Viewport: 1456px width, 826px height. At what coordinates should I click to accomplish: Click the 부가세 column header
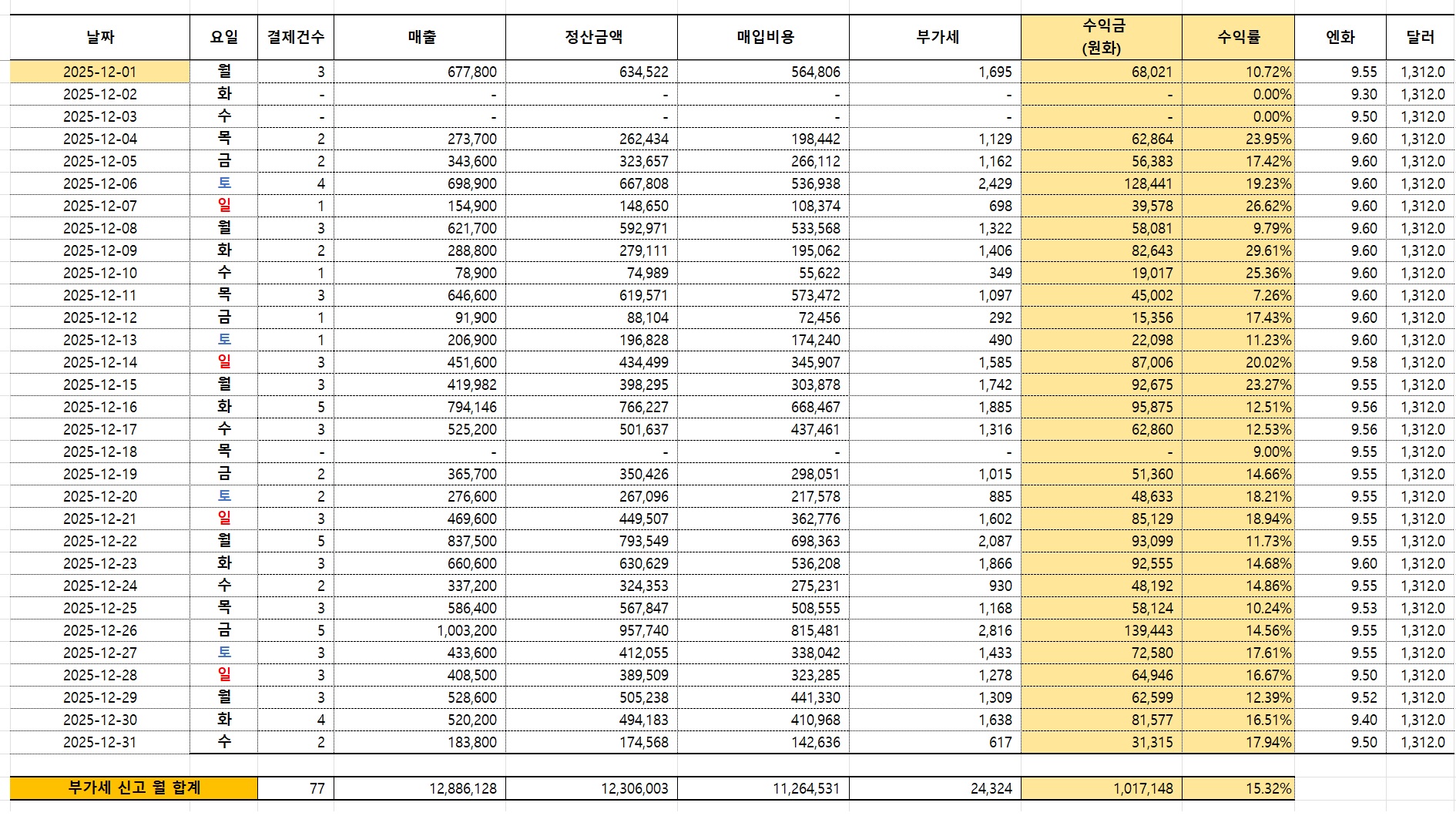point(935,37)
